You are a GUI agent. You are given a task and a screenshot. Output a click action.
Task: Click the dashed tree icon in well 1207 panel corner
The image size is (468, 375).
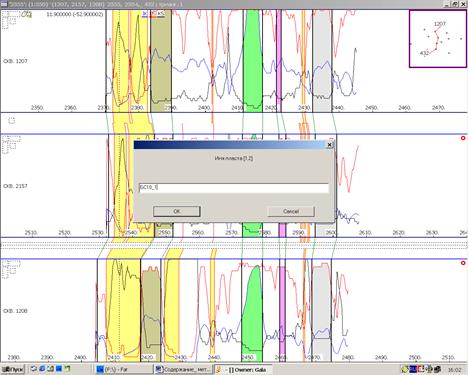click(x=11, y=19)
